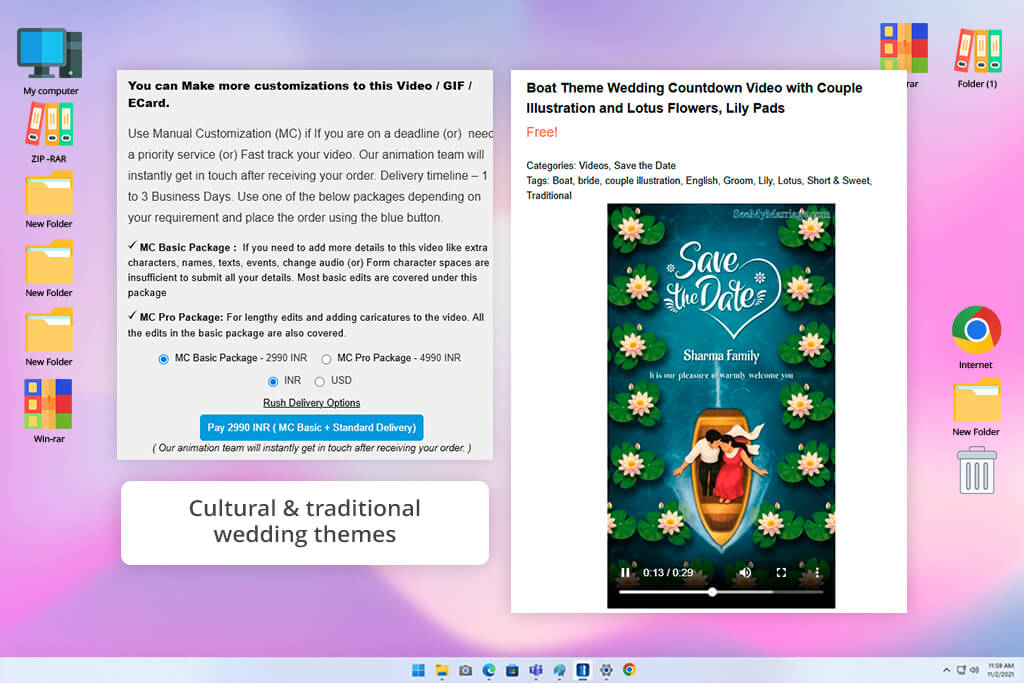Viewport: 1024px width, 683px height.
Task: Open the Rush Delivery Options link
Action: (x=312, y=403)
